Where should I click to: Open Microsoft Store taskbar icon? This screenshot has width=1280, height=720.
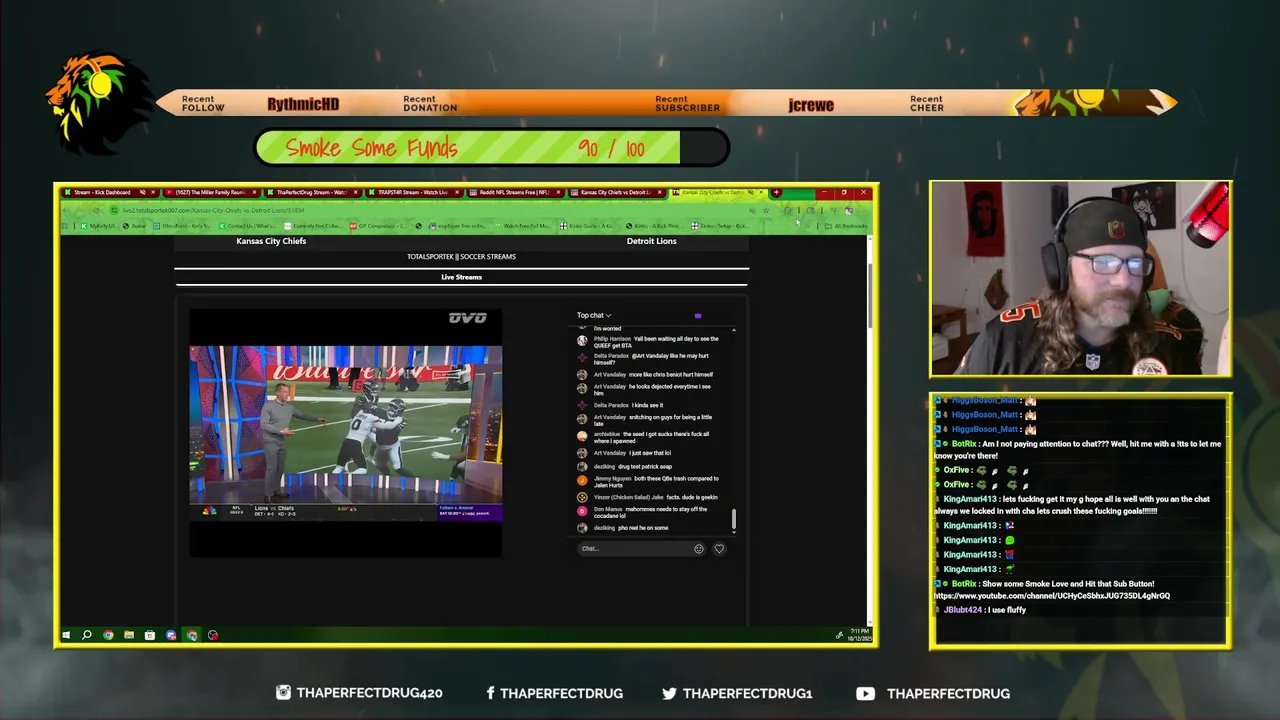pyautogui.click(x=150, y=635)
